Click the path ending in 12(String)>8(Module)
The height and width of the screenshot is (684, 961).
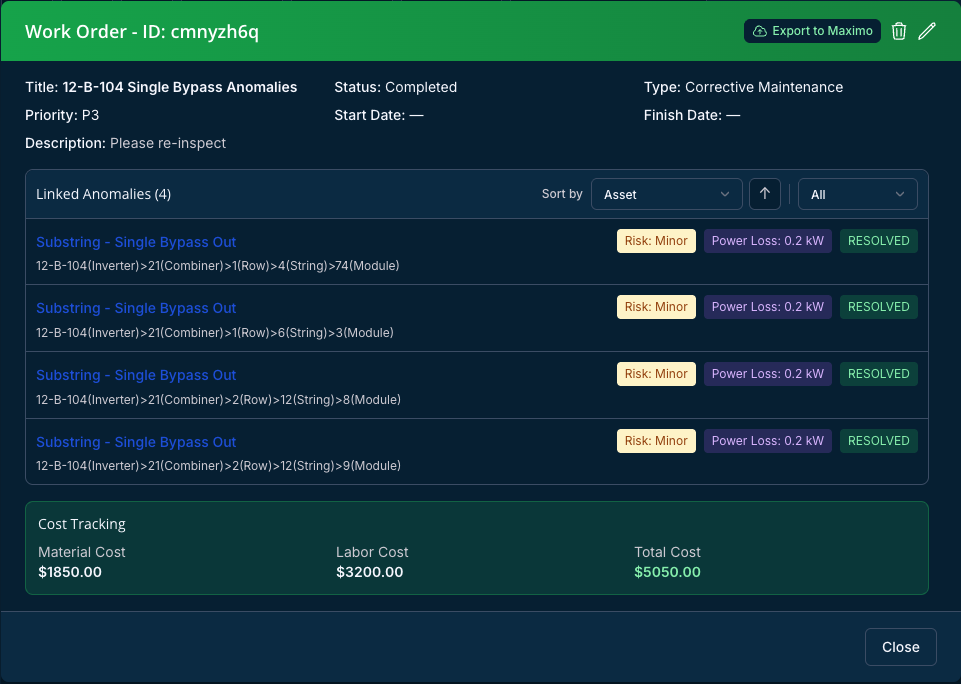click(x=218, y=400)
